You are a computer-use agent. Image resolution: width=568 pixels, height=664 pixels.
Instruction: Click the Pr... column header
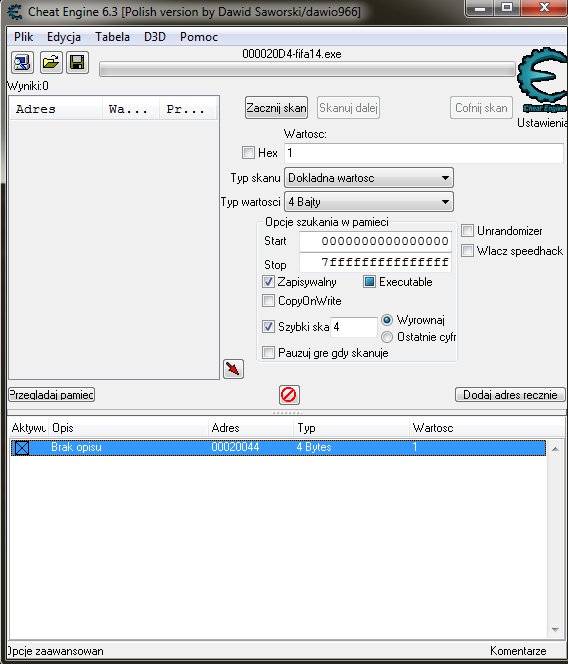point(188,109)
